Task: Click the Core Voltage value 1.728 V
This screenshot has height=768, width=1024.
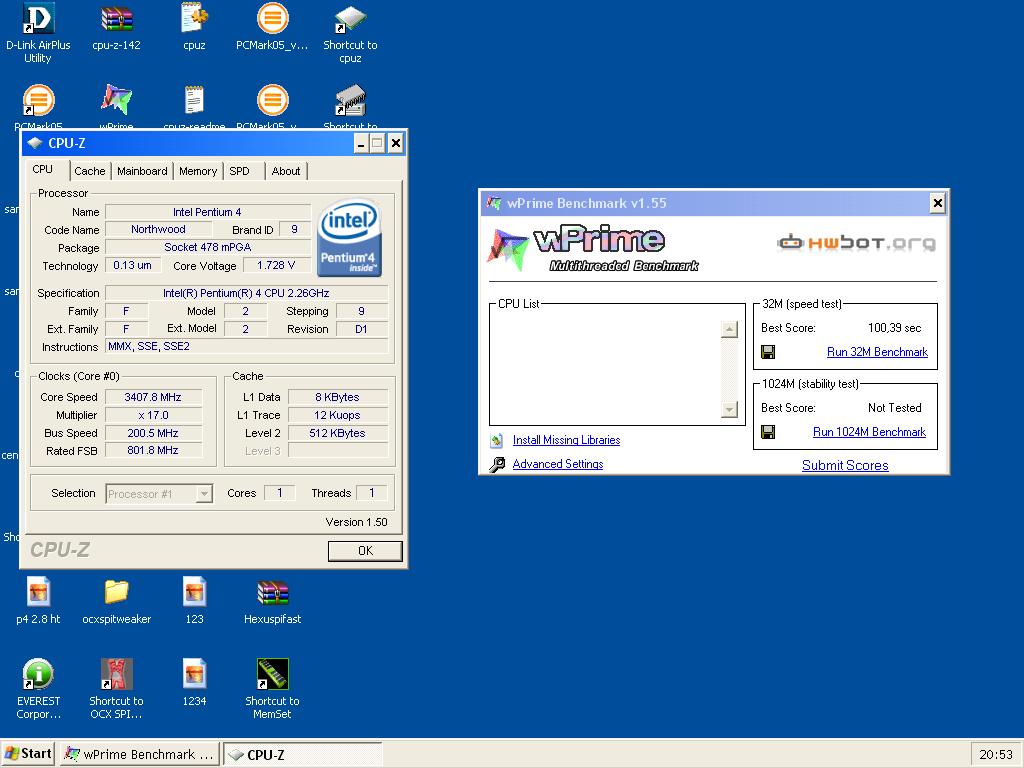Action: [x=276, y=265]
